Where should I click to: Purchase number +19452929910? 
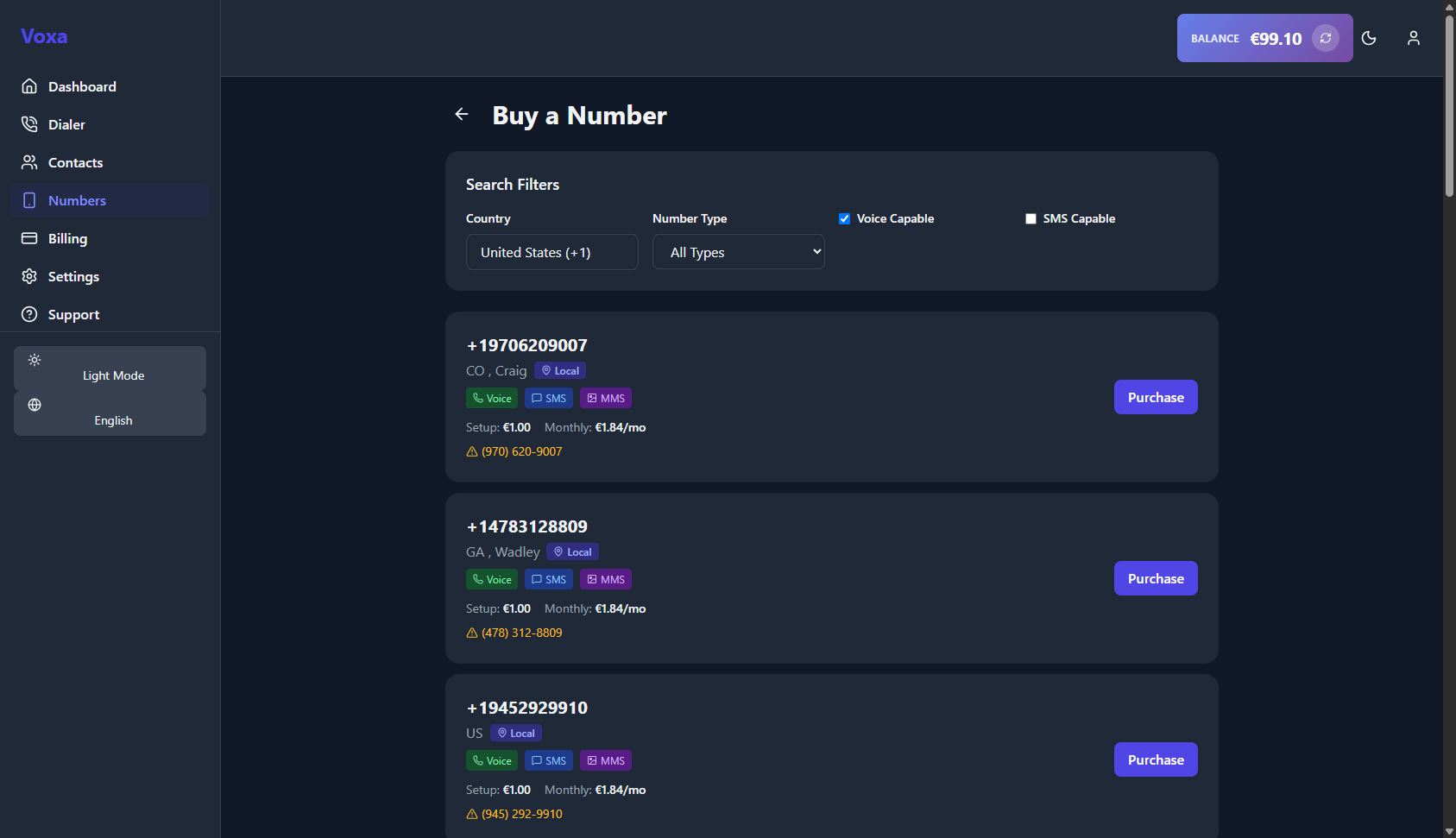1156,759
